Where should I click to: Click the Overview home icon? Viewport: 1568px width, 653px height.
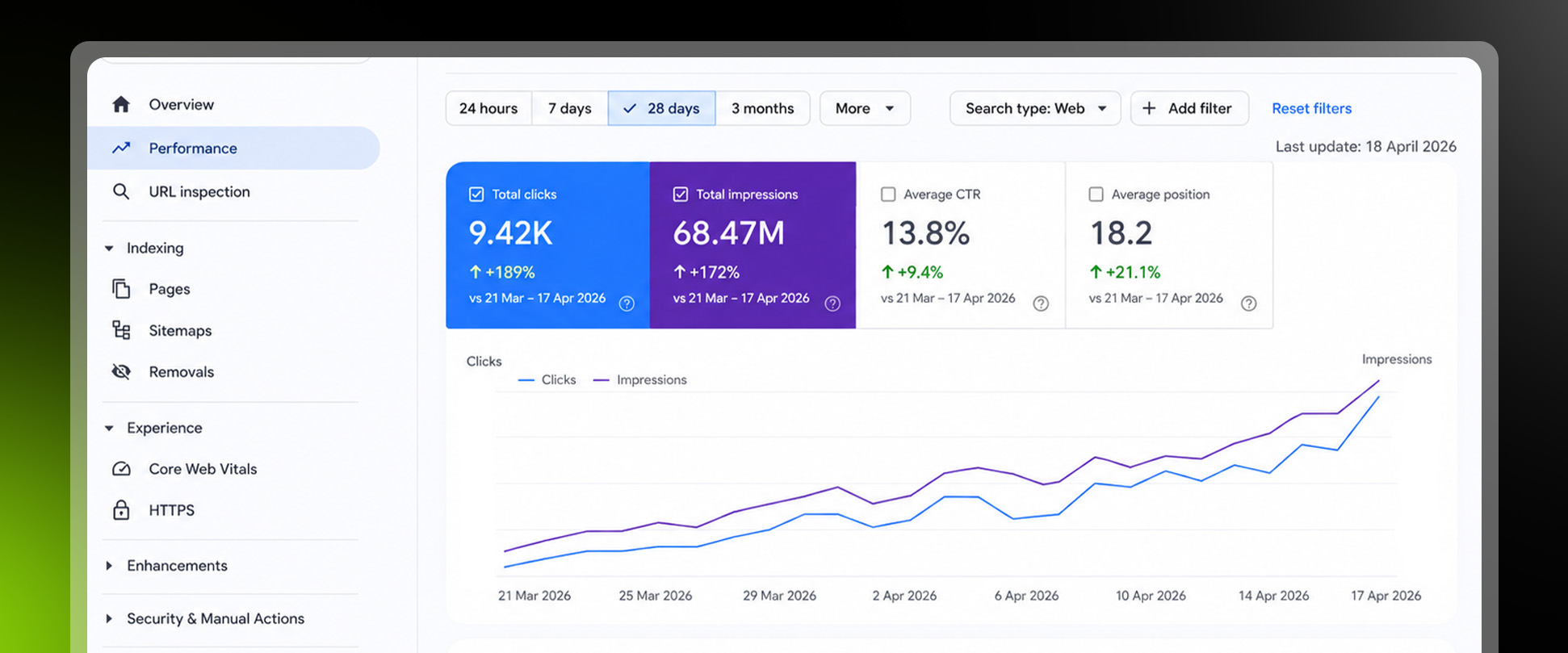click(121, 104)
